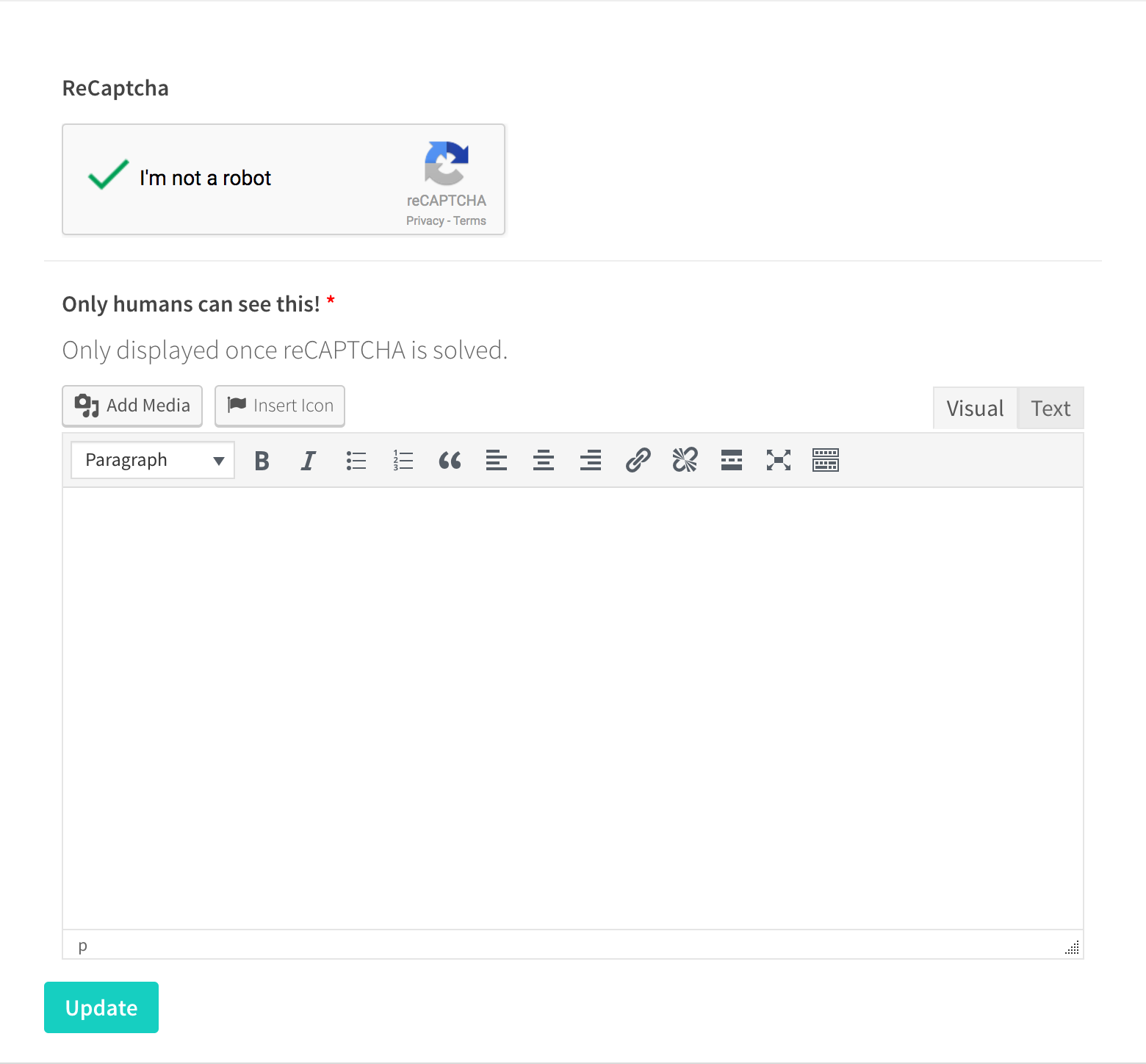Insert Read More tag
1146x1064 pixels.
click(732, 461)
